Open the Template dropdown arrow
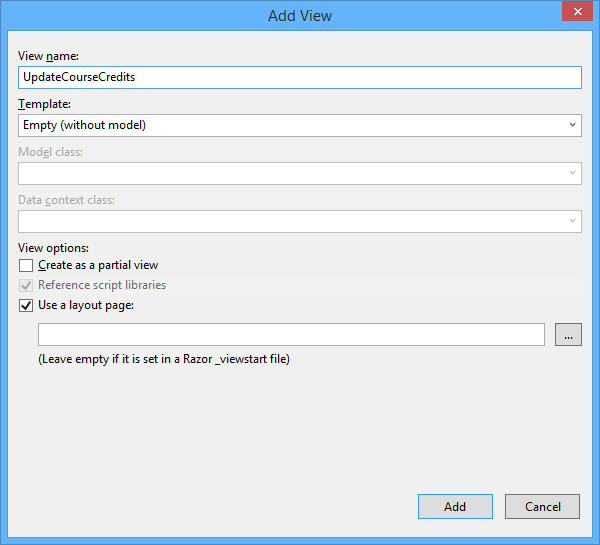The height and width of the screenshot is (545, 600). pyautogui.click(x=572, y=125)
